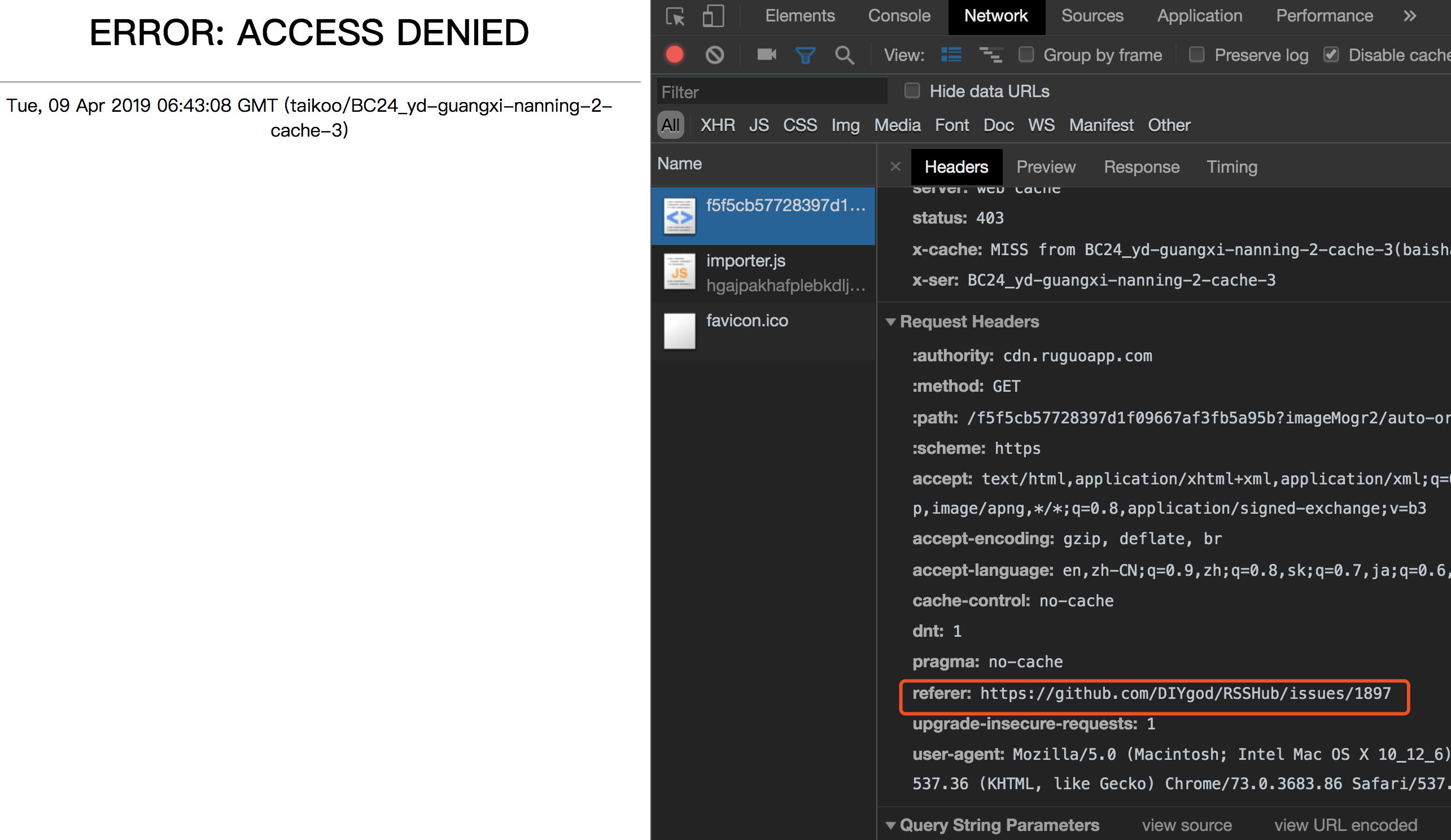Filter requests by WS
Viewport: 1451px width, 840px height.
click(x=1041, y=125)
